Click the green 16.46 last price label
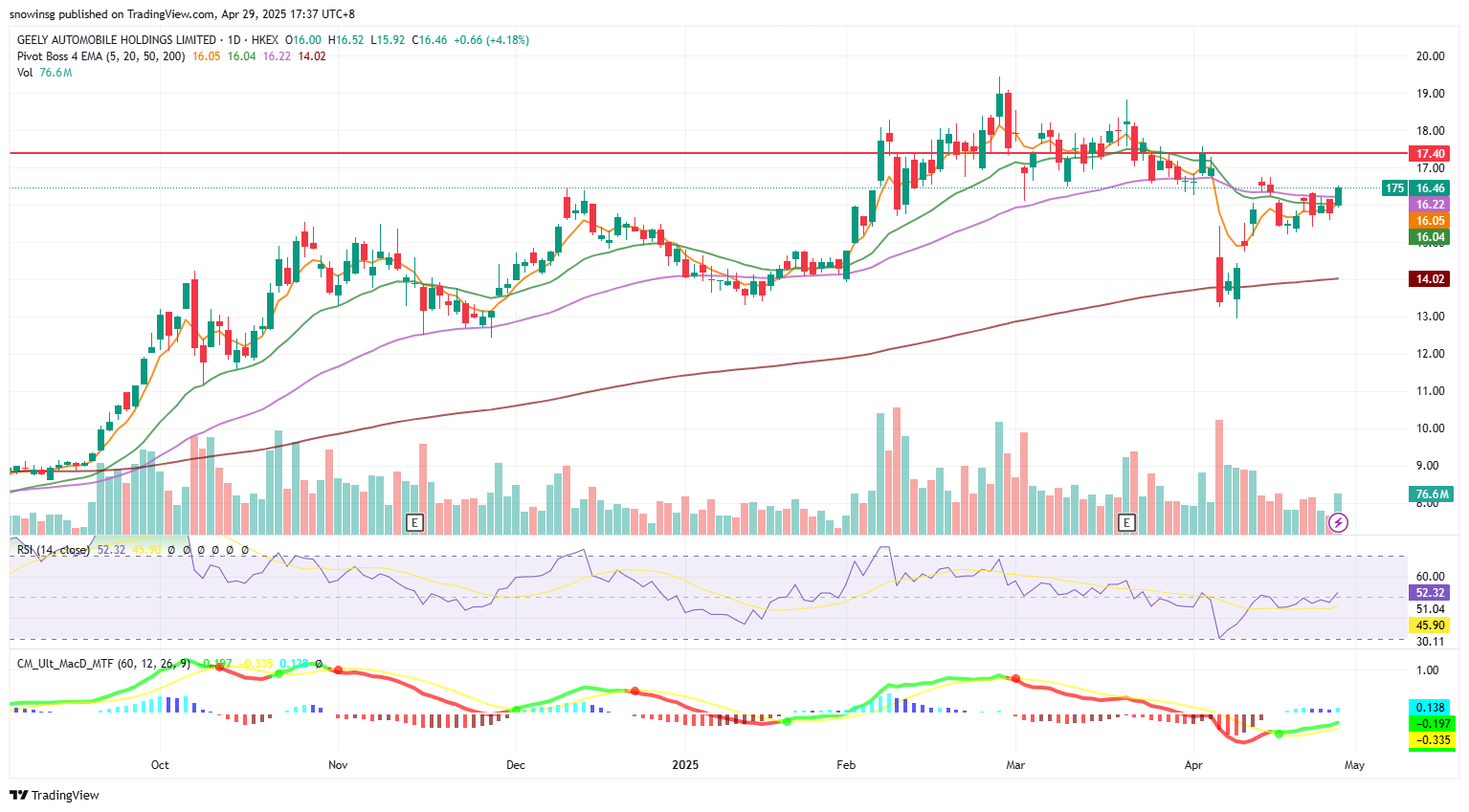1469x812 pixels. coord(1430,188)
